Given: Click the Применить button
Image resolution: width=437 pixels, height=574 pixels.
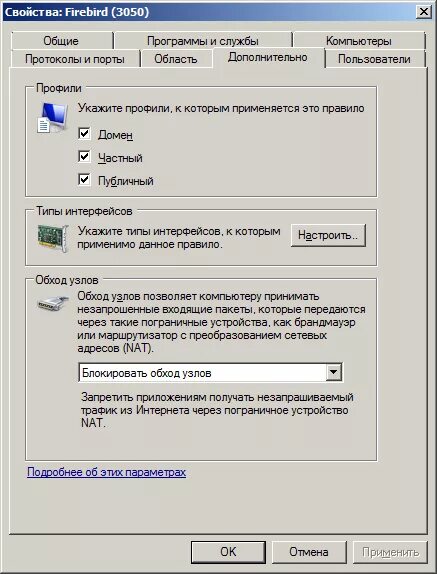Looking at the screenshot, I should [390, 552].
